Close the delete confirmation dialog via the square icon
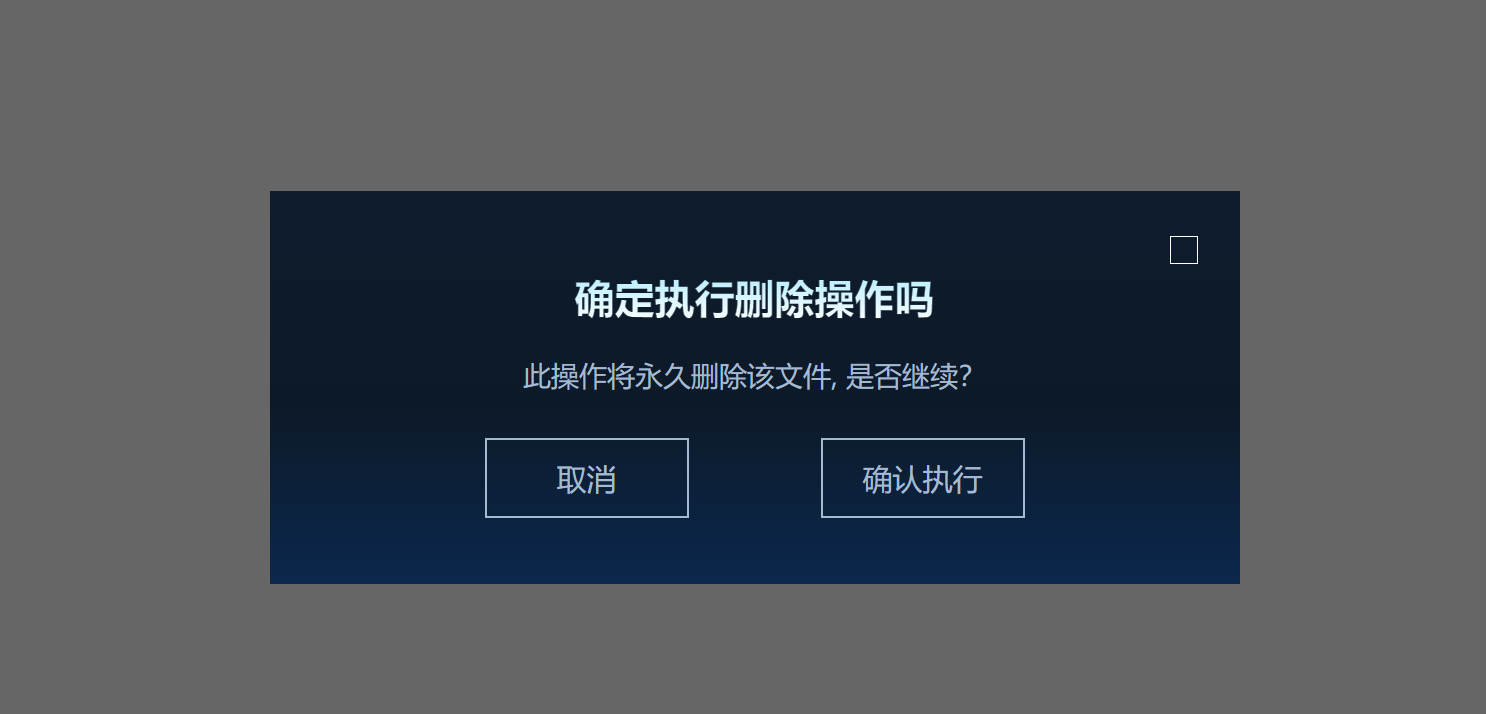Screen dimensions: 1486x714 coord(1184,250)
